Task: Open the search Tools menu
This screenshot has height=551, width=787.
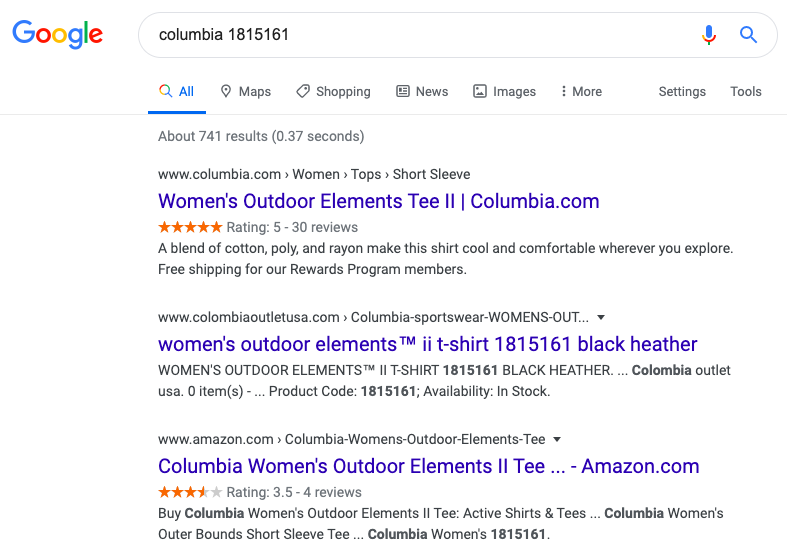Action: point(746,91)
